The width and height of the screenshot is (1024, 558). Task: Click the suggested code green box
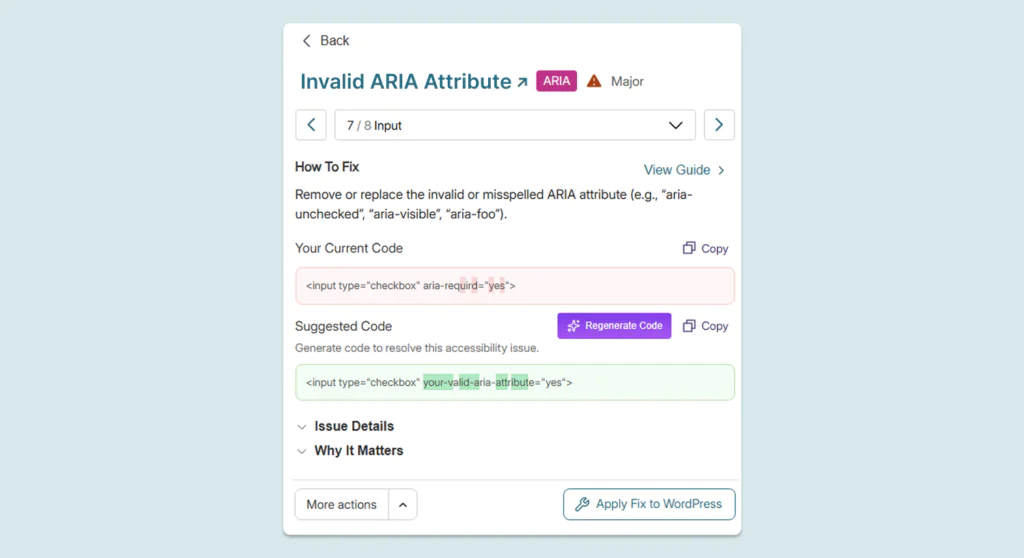(515, 382)
